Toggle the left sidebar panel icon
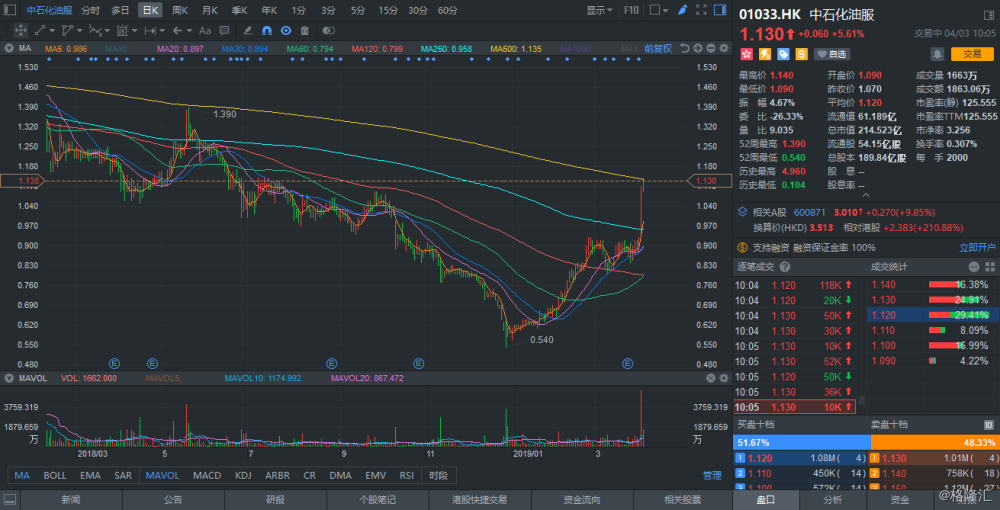The width and height of the screenshot is (1000, 510). point(10,10)
